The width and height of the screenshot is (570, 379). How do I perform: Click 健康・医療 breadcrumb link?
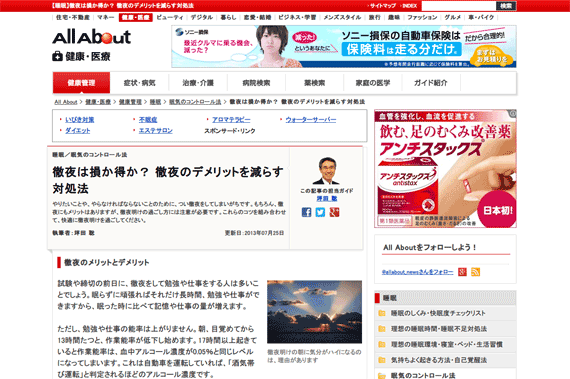[x=98, y=102]
